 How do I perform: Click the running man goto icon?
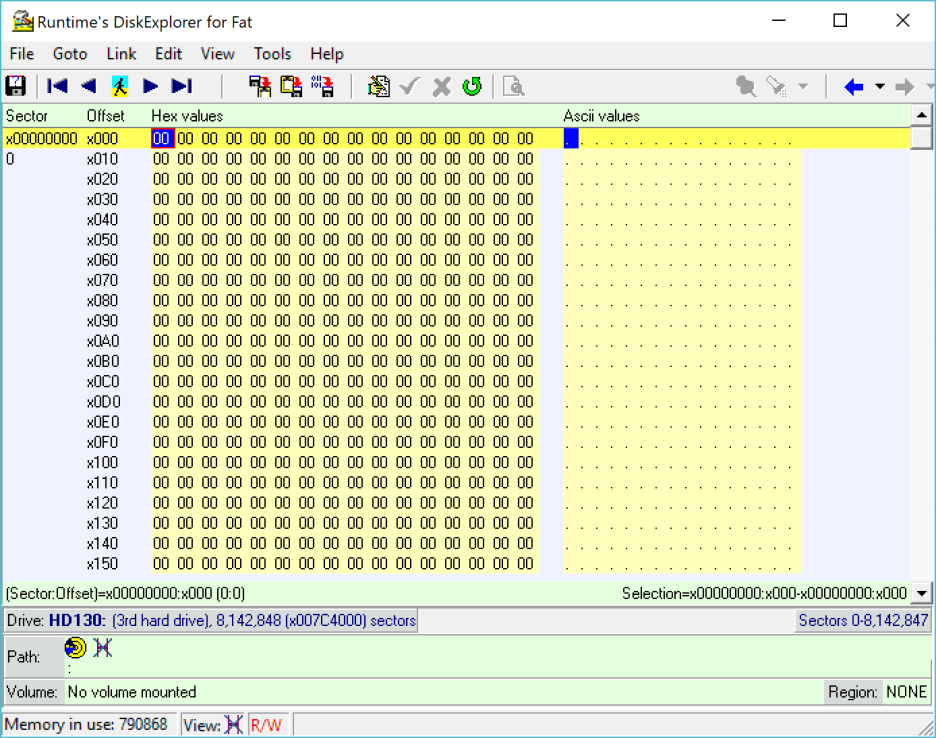[x=120, y=86]
